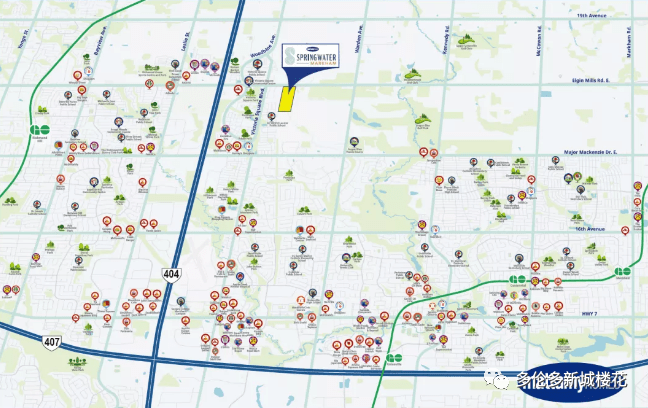
Task: Click the Warden Ave. road label
Action: tap(359, 38)
